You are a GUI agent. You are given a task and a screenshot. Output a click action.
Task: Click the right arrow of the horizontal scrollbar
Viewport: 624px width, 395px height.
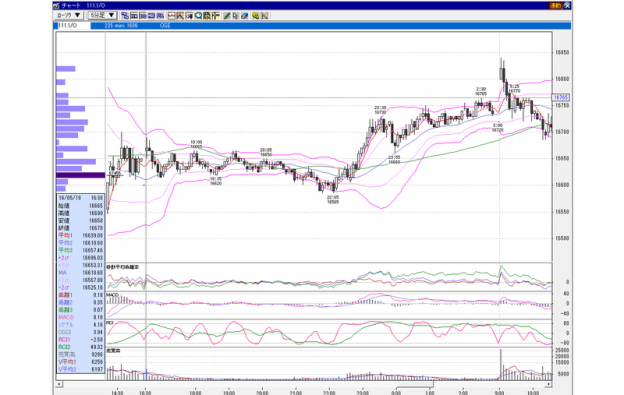tap(549, 384)
